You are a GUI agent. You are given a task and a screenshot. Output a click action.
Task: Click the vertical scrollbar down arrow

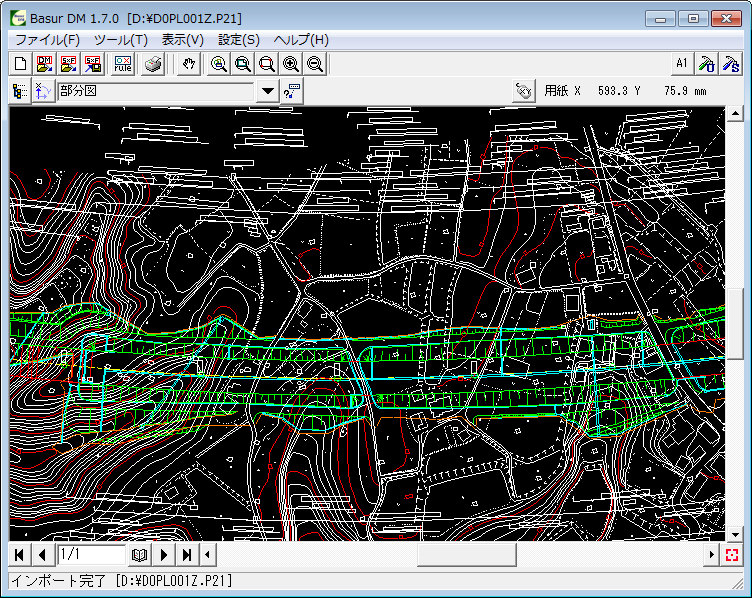735,534
